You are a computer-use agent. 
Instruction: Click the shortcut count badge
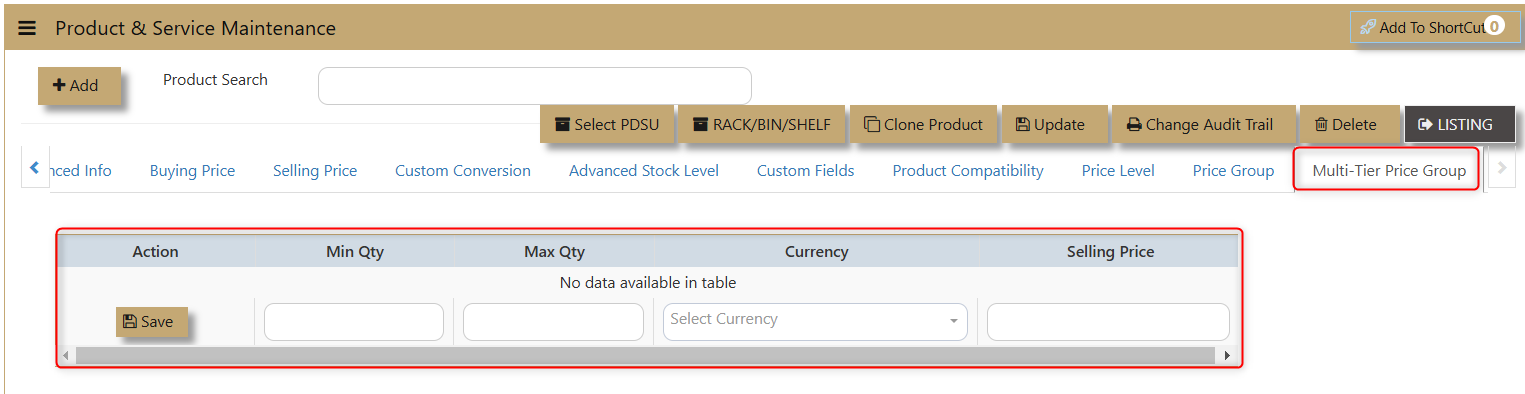(x=1494, y=27)
